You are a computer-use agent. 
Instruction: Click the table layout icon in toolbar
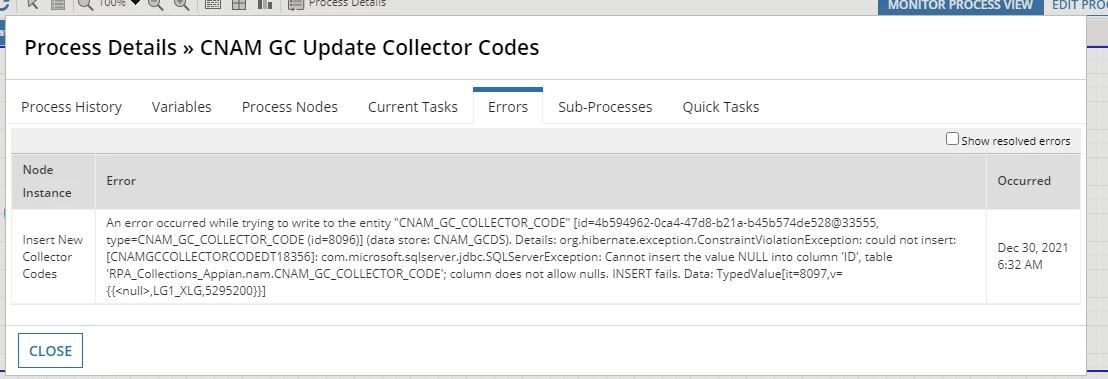click(x=239, y=4)
